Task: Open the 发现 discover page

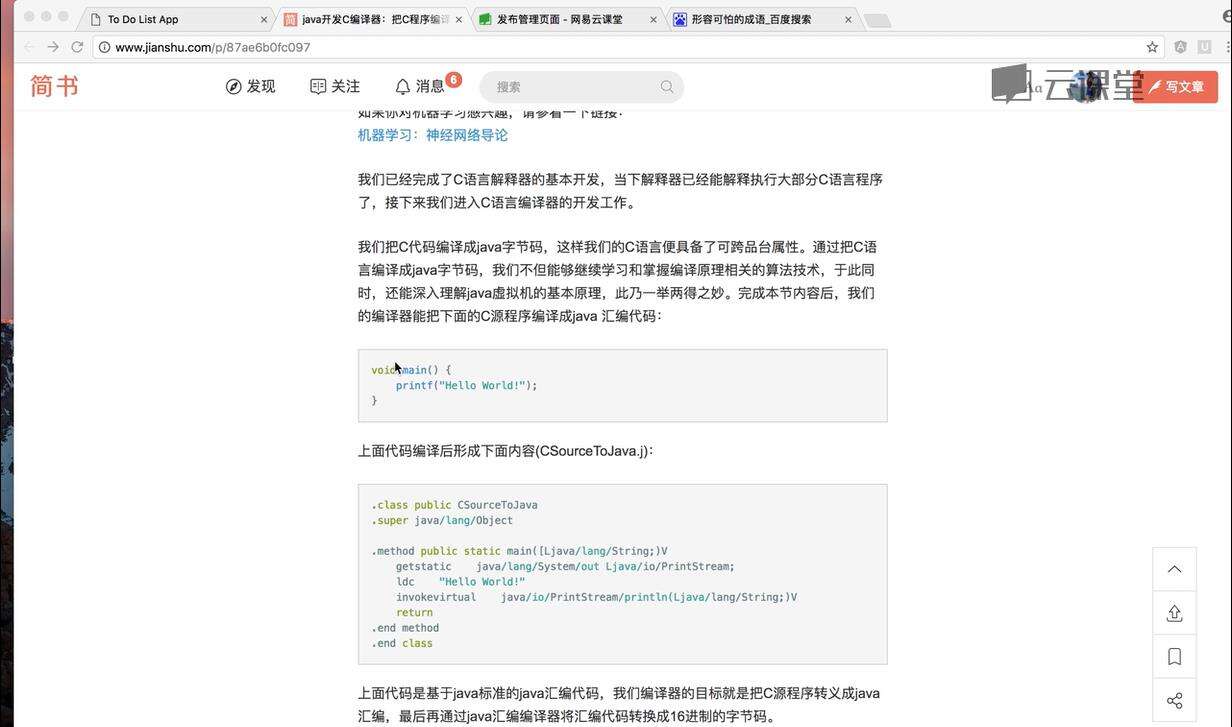Action: pyautogui.click(x=250, y=87)
